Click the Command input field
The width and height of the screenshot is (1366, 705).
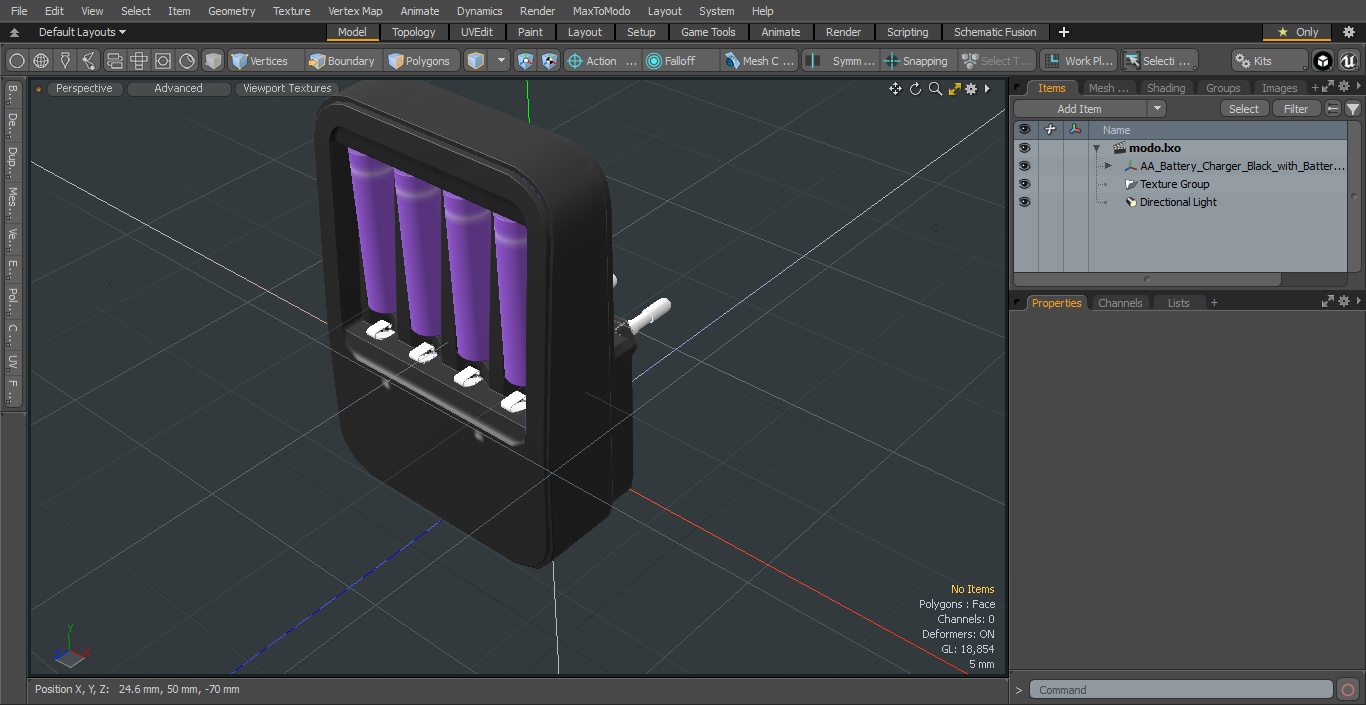coord(1181,690)
